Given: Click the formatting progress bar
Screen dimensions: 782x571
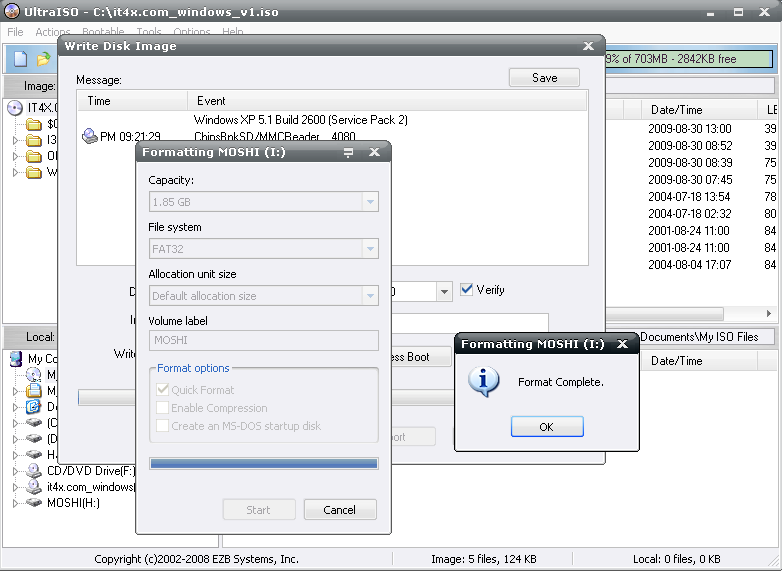Looking at the screenshot, I should (x=263, y=464).
